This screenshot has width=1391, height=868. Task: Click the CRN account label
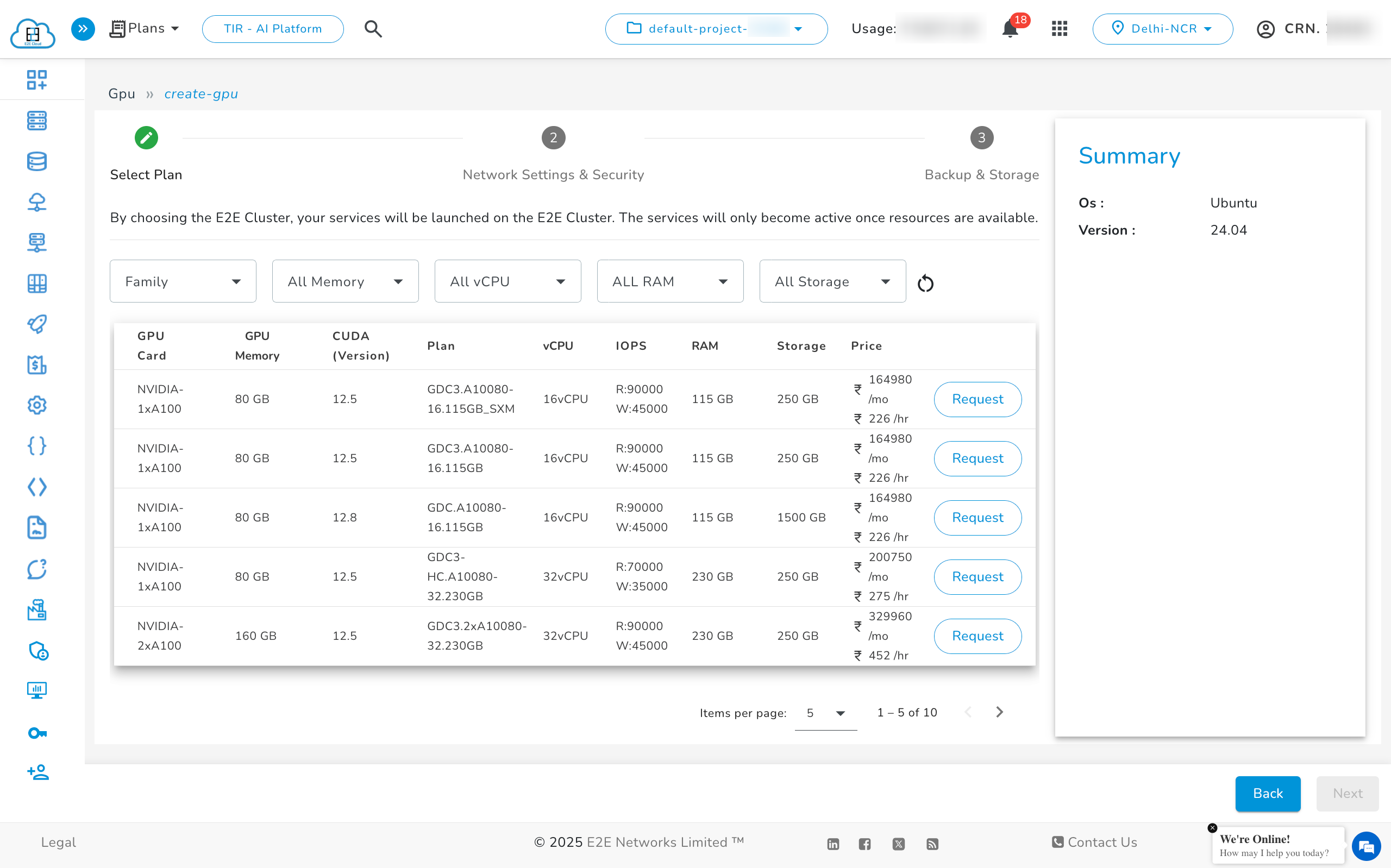pos(1302,29)
